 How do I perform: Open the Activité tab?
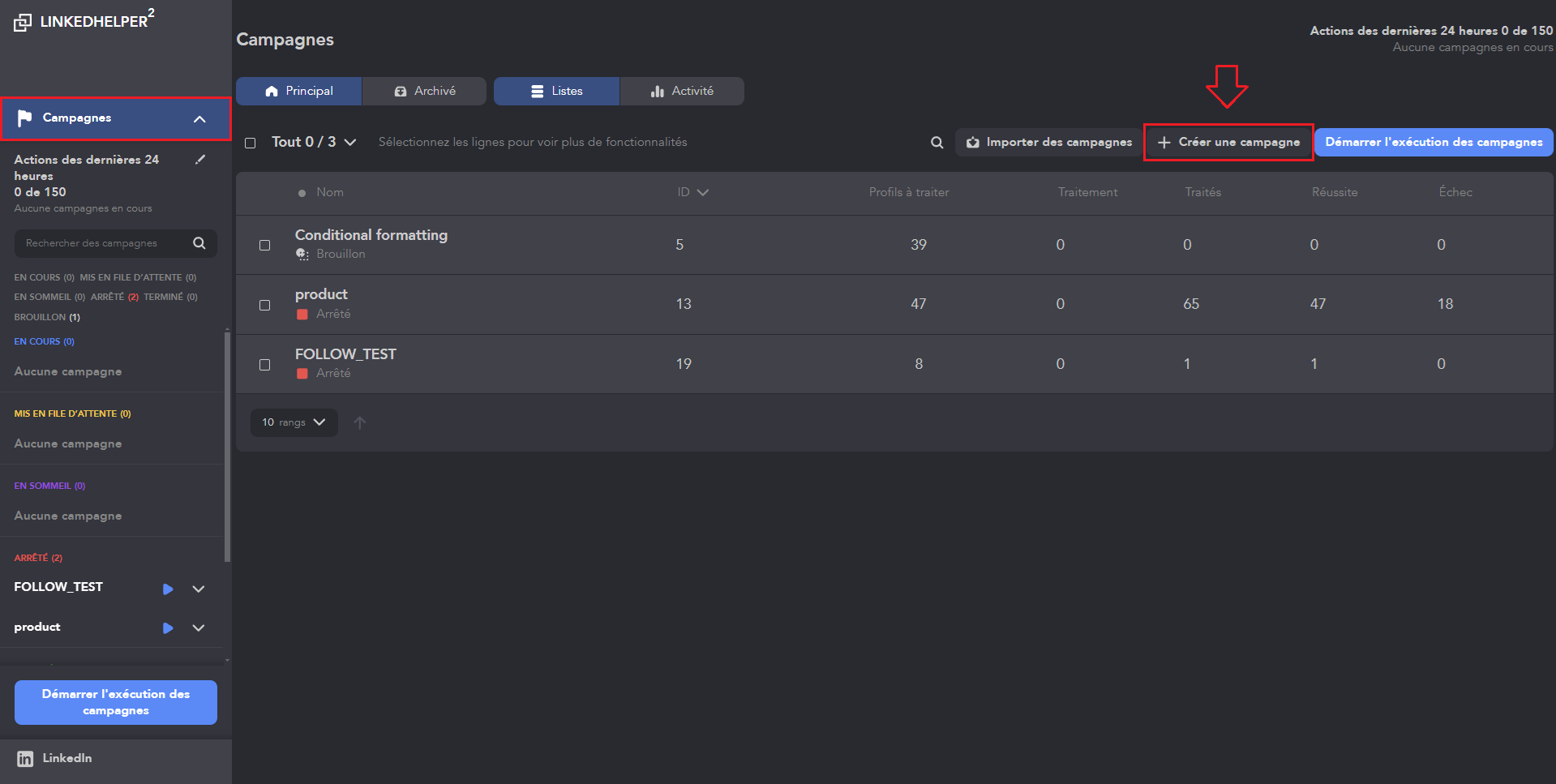tap(682, 92)
